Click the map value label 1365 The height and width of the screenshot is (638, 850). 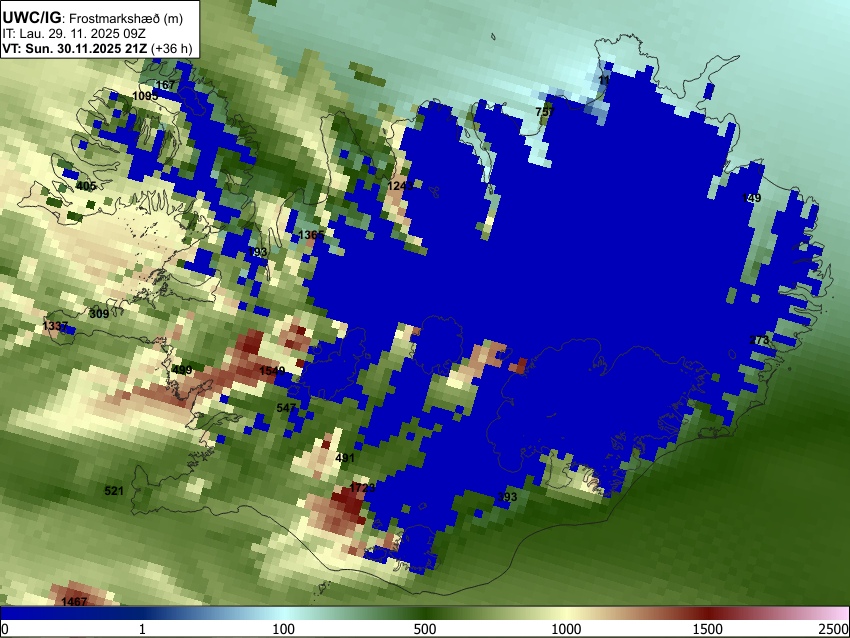tap(312, 235)
